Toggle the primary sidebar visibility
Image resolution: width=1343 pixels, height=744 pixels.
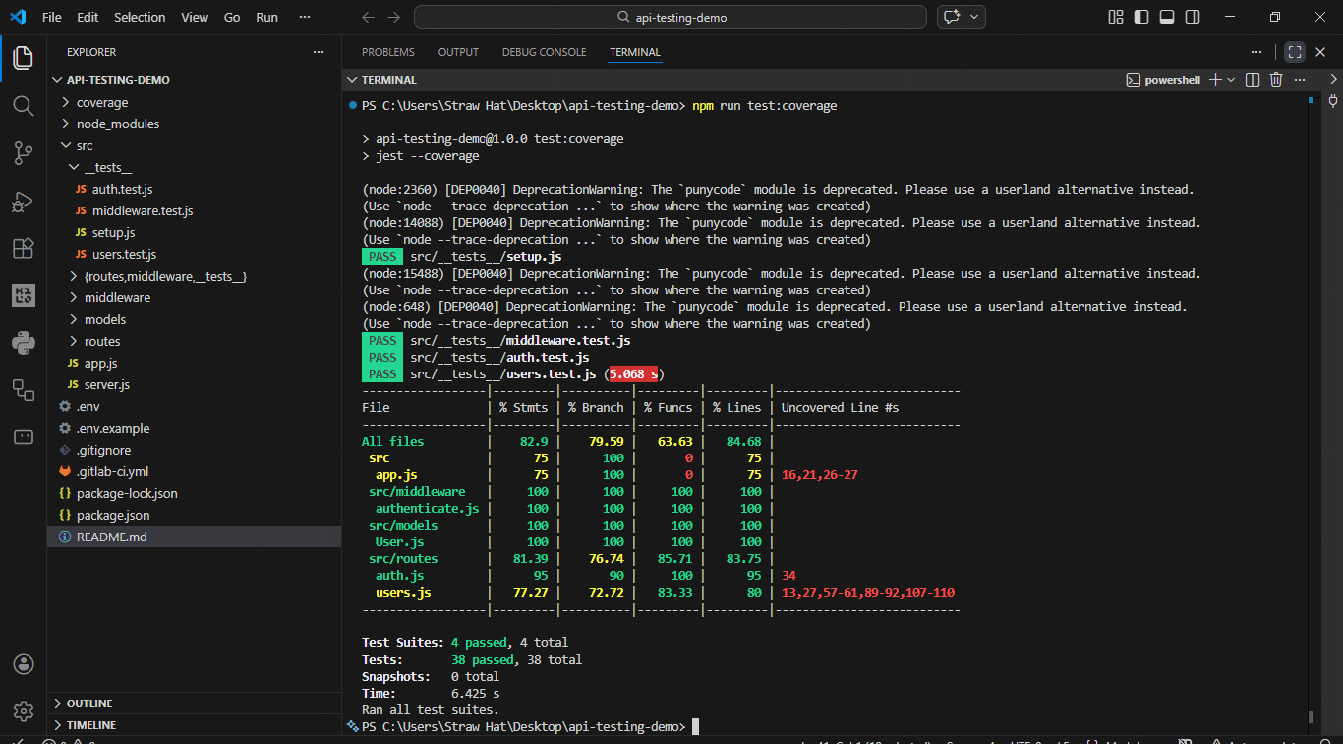pos(1140,17)
